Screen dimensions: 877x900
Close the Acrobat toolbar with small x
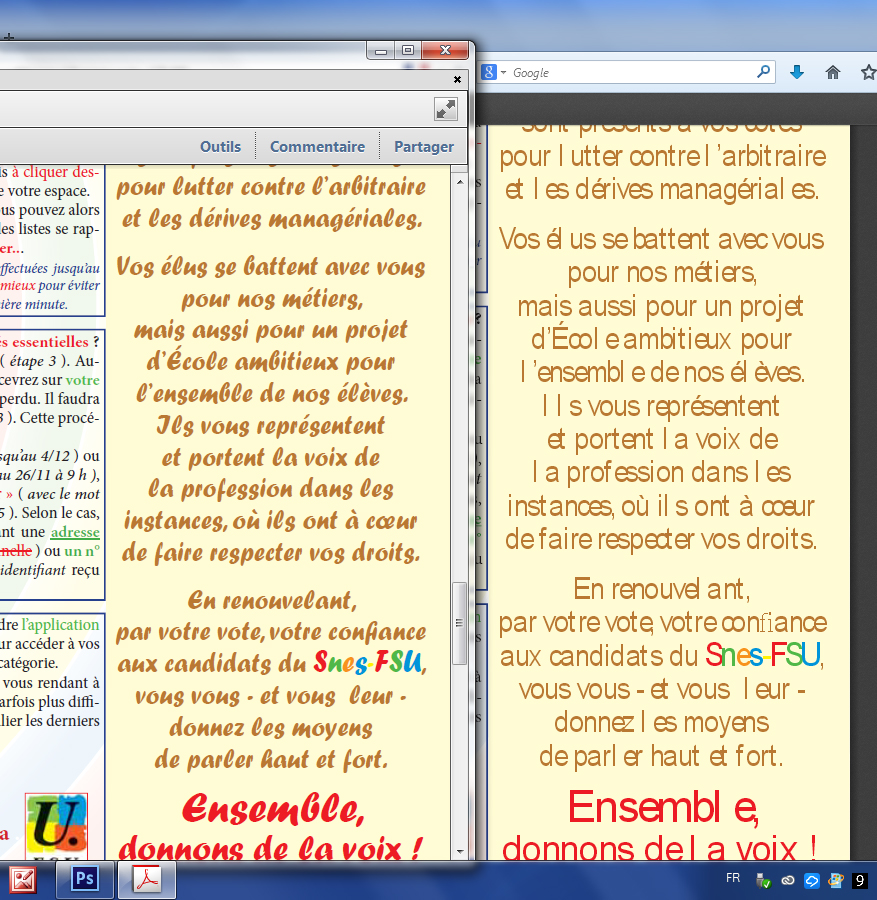point(457,79)
